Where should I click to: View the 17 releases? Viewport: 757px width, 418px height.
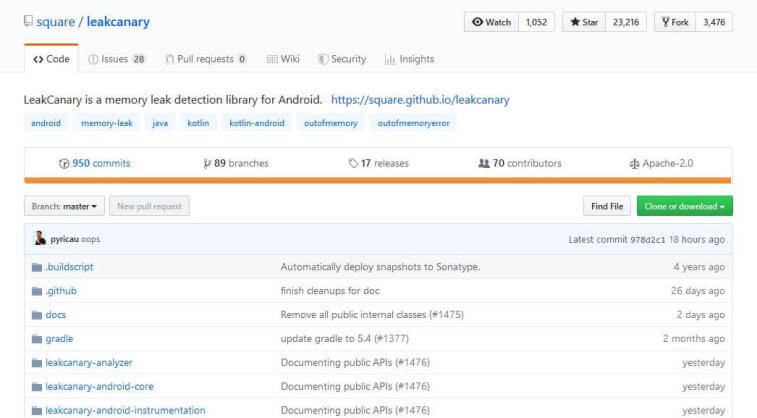(x=378, y=164)
